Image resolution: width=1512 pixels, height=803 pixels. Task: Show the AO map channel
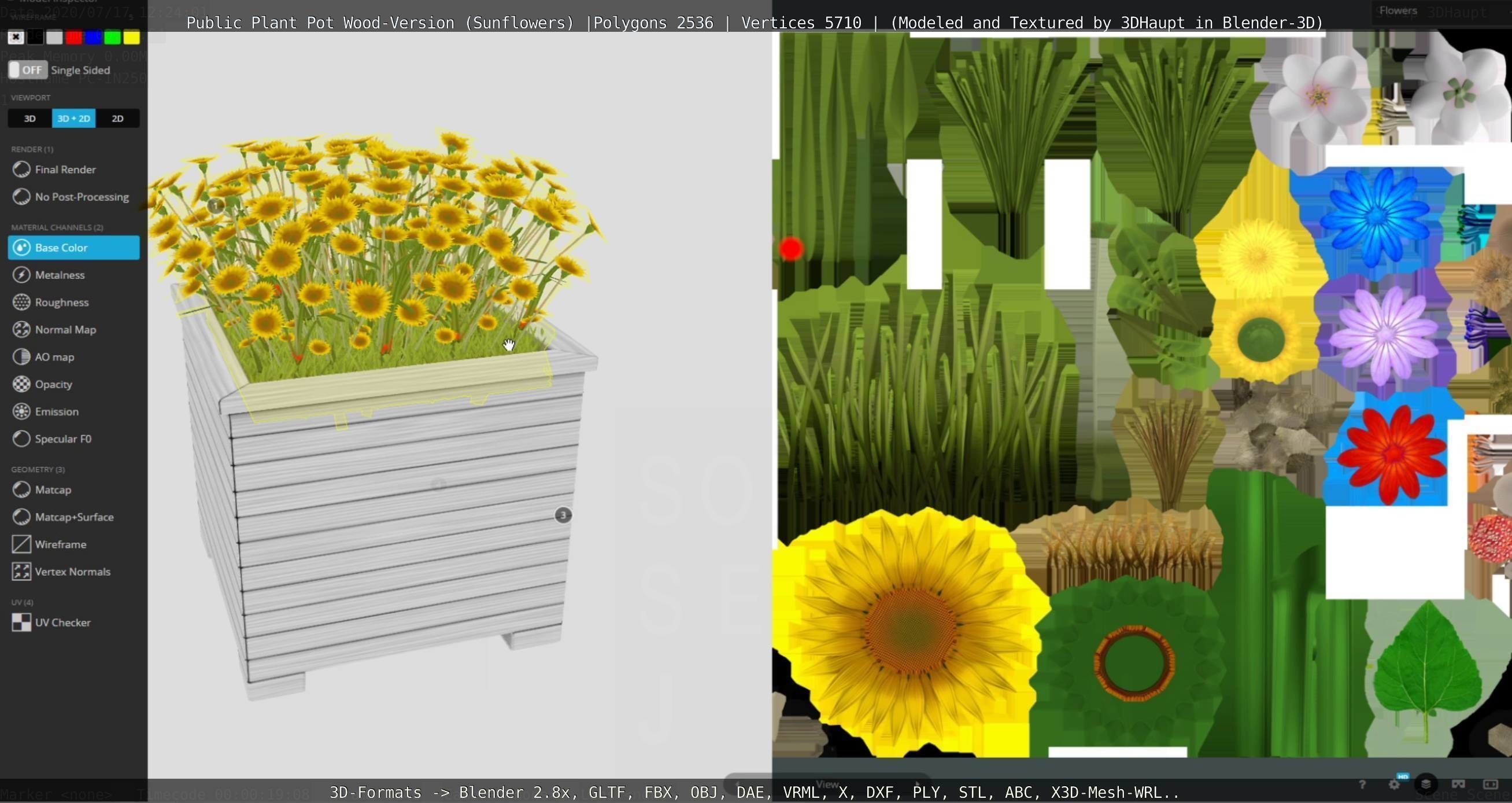pyautogui.click(x=74, y=356)
